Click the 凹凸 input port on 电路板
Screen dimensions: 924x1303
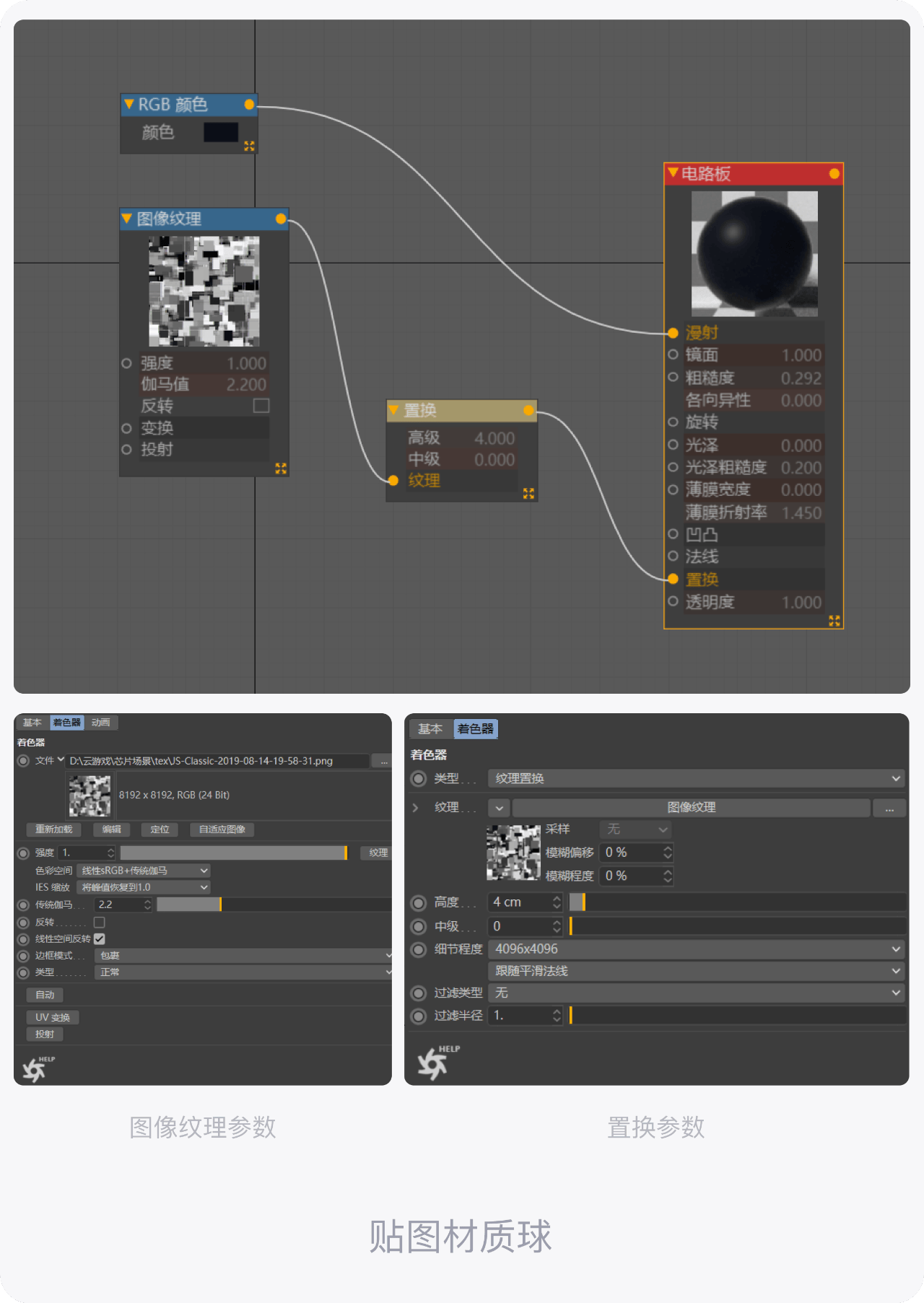pos(673,534)
